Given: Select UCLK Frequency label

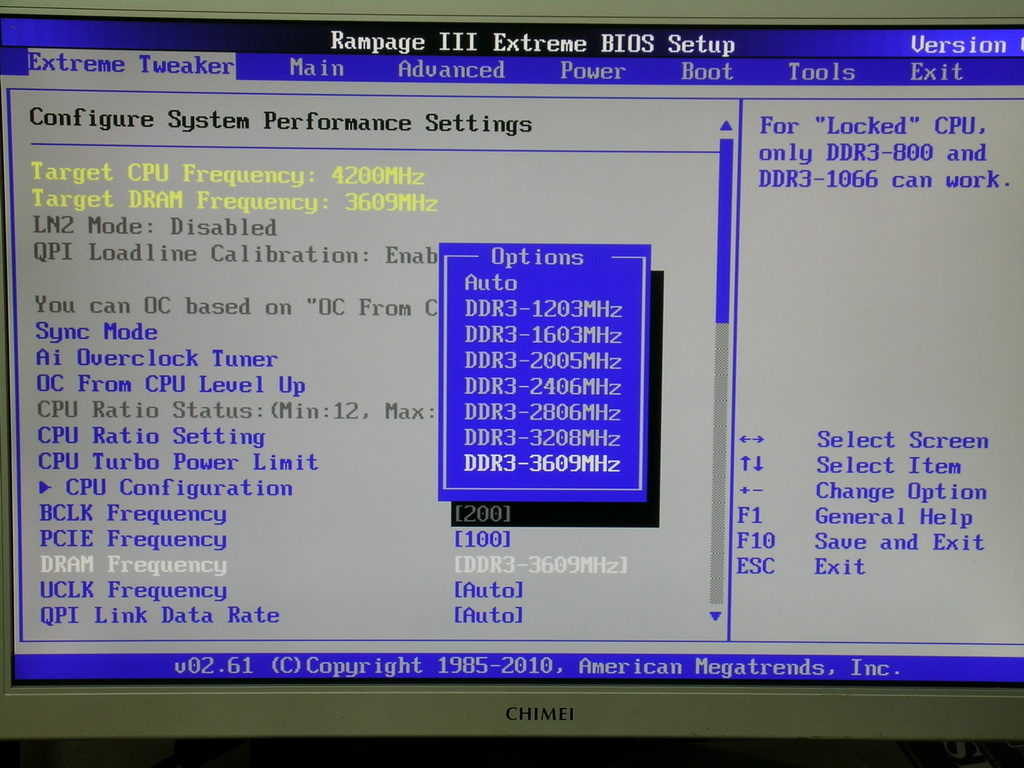Looking at the screenshot, I should pos(134,590).
